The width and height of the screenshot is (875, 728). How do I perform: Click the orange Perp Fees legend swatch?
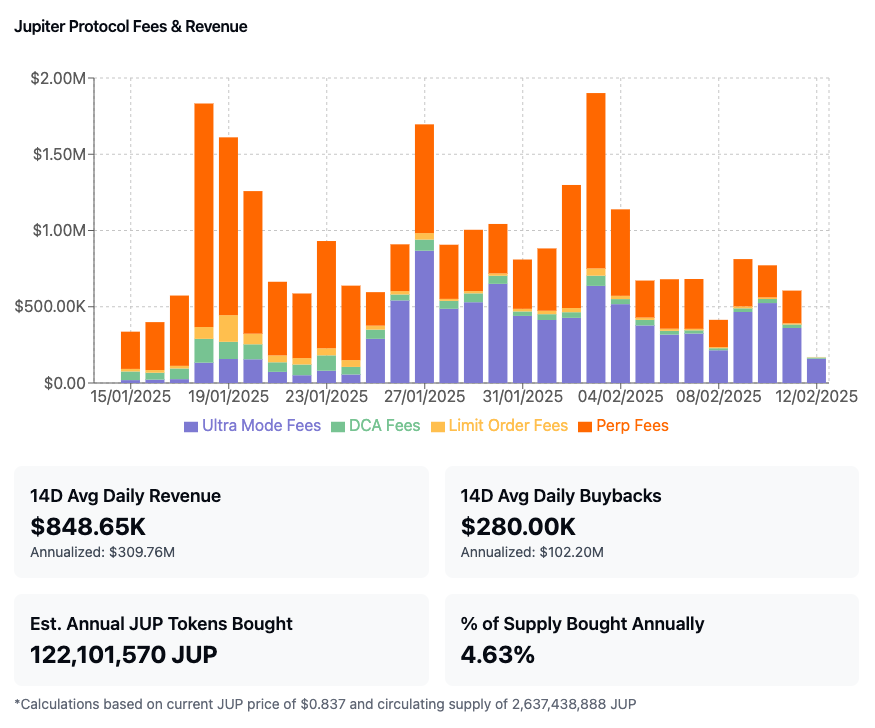[584, 426]
